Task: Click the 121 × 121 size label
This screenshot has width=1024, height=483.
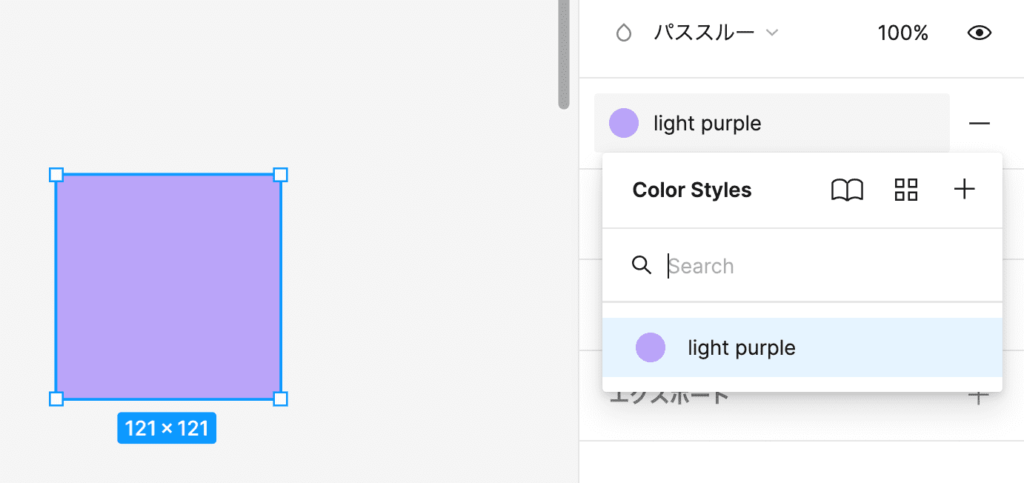Action: 167,429
